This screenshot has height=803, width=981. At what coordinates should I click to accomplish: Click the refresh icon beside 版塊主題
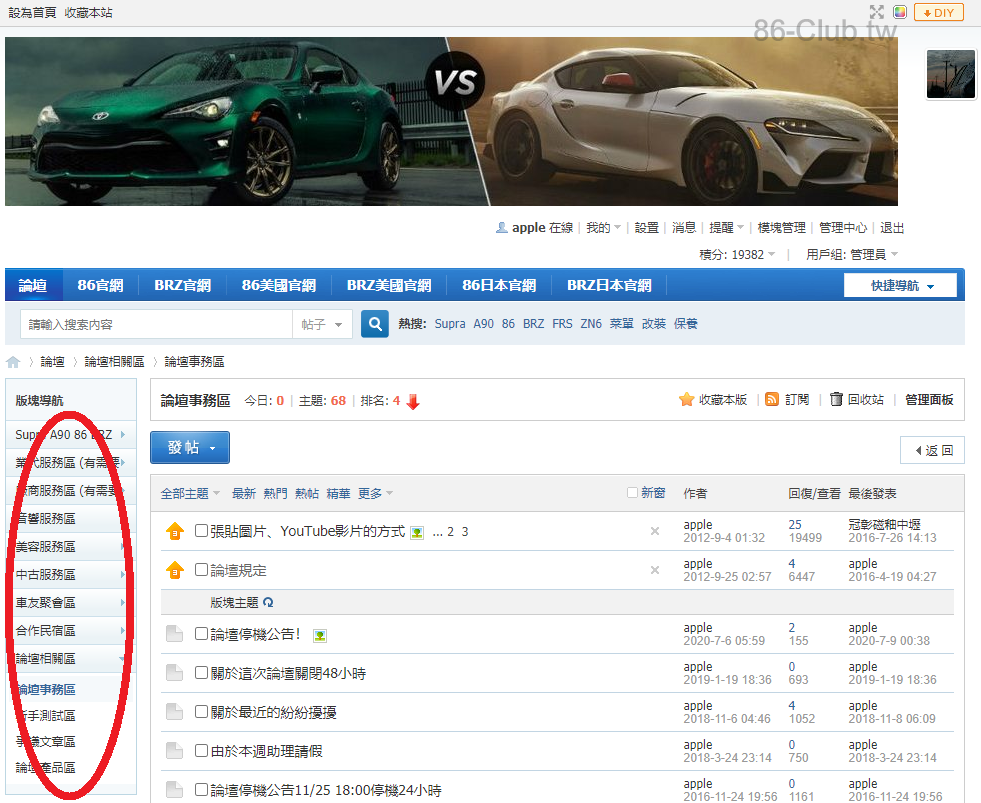(x=268, y=602)
